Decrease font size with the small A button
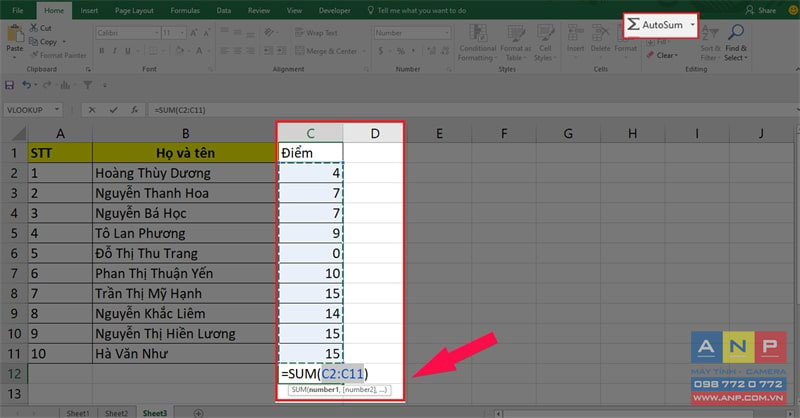Viewport: 800px width, 418px height. pyautogui.click(x=206, y=33)
